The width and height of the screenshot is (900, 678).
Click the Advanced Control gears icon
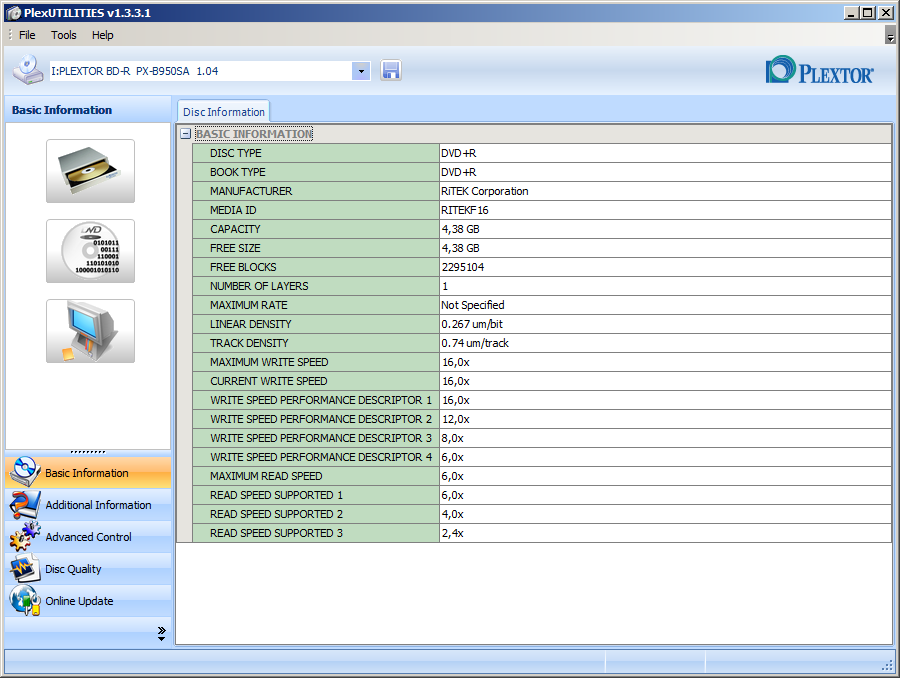pyautogui.click(x=25, y=536)
